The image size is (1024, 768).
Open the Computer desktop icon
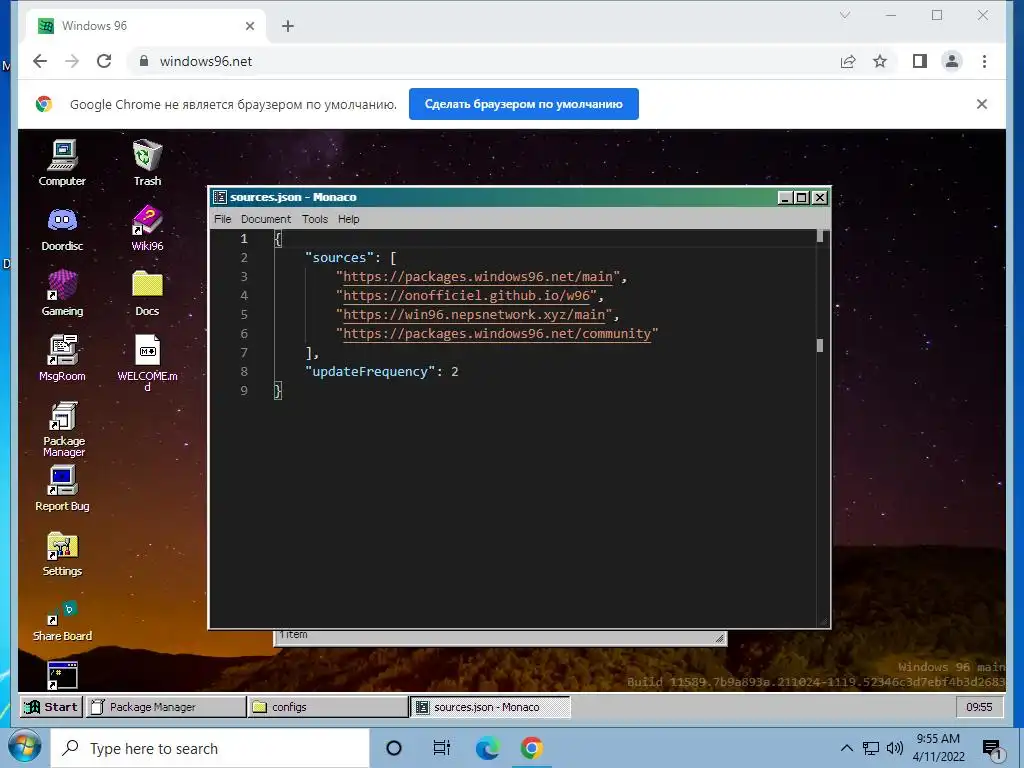pos(62,163)
